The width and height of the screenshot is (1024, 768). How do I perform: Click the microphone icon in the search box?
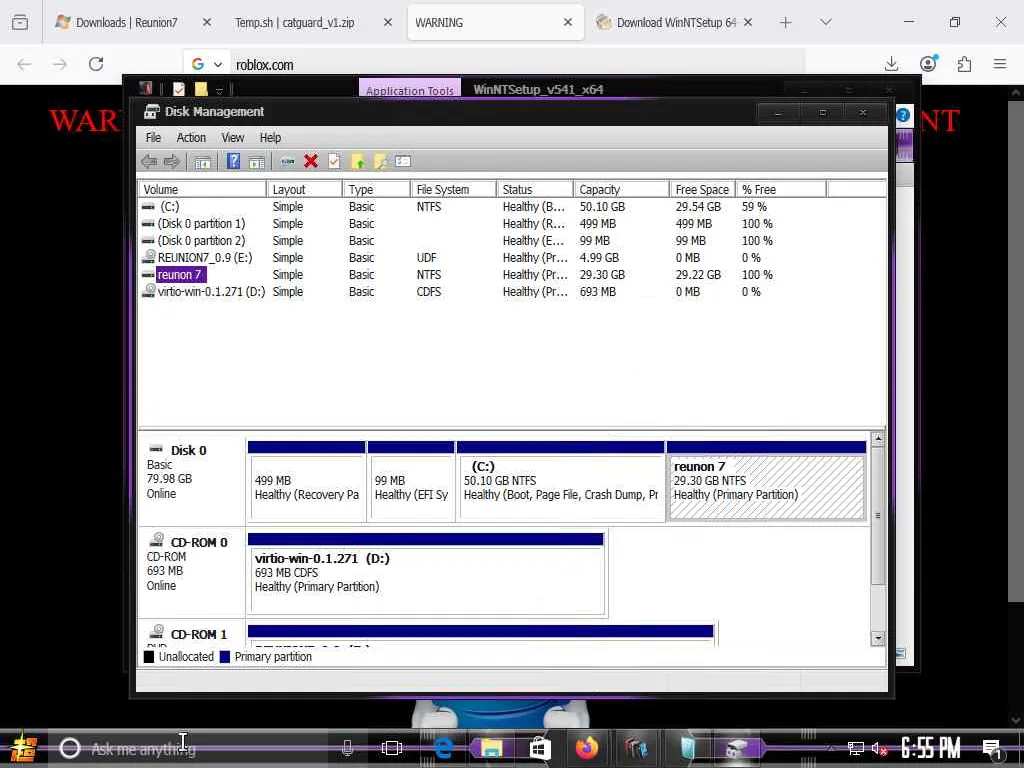coord(347,748)
